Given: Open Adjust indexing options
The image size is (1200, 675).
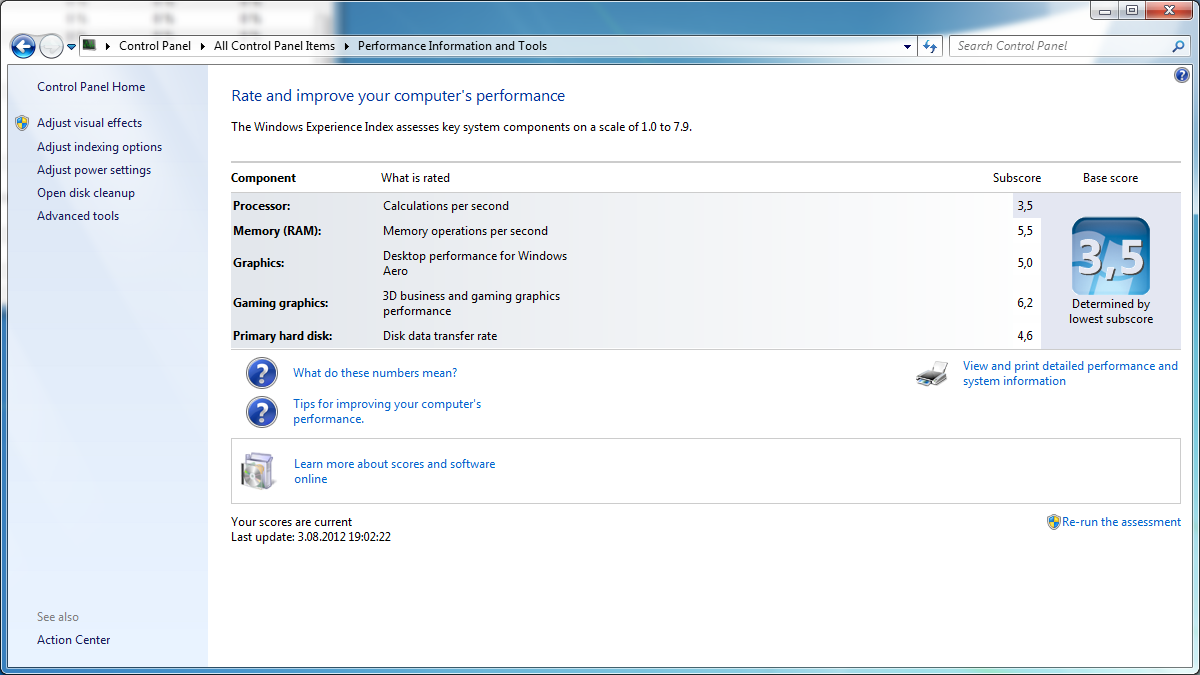Looking at the screenshot, I should (99, 147).
